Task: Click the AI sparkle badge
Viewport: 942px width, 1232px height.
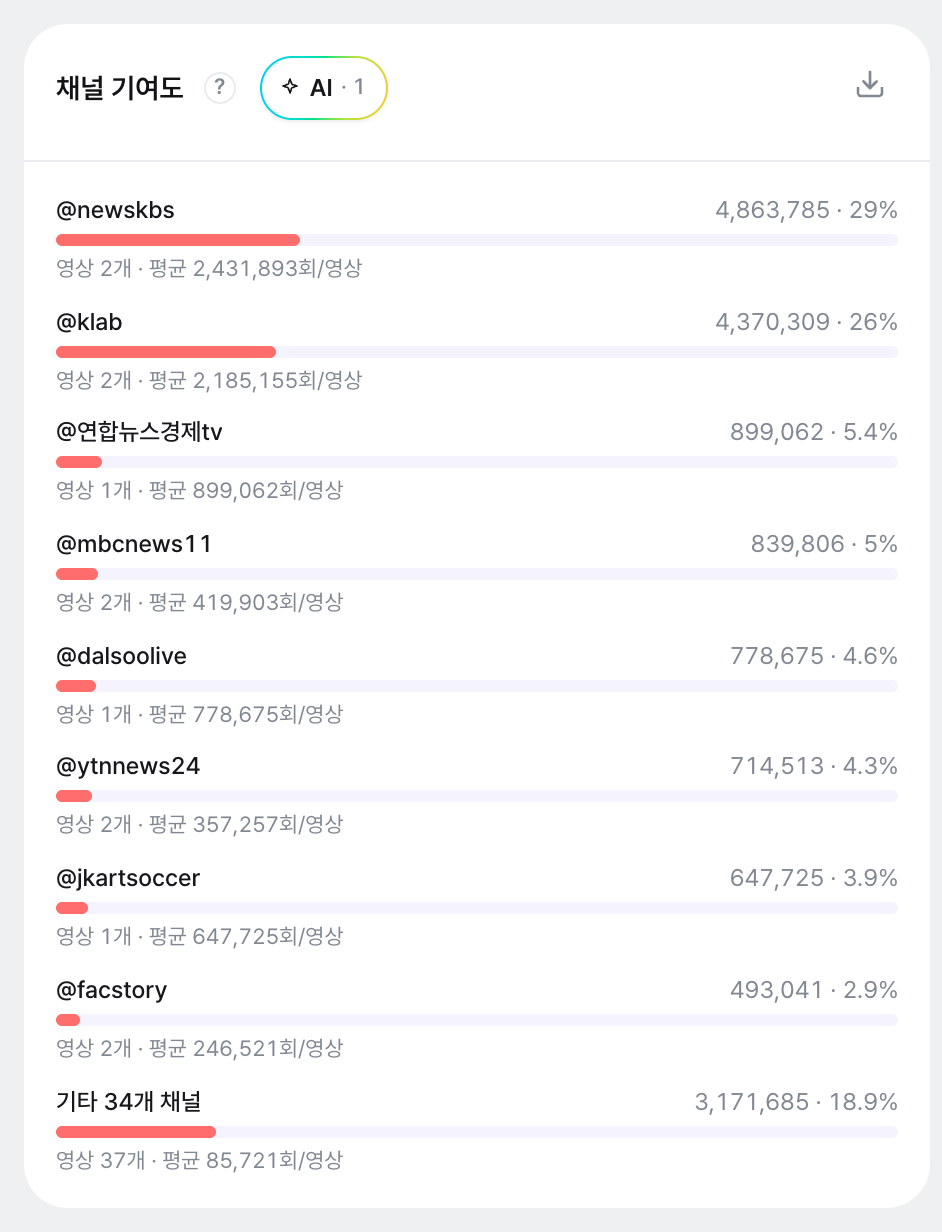Action: pos(323,88)
